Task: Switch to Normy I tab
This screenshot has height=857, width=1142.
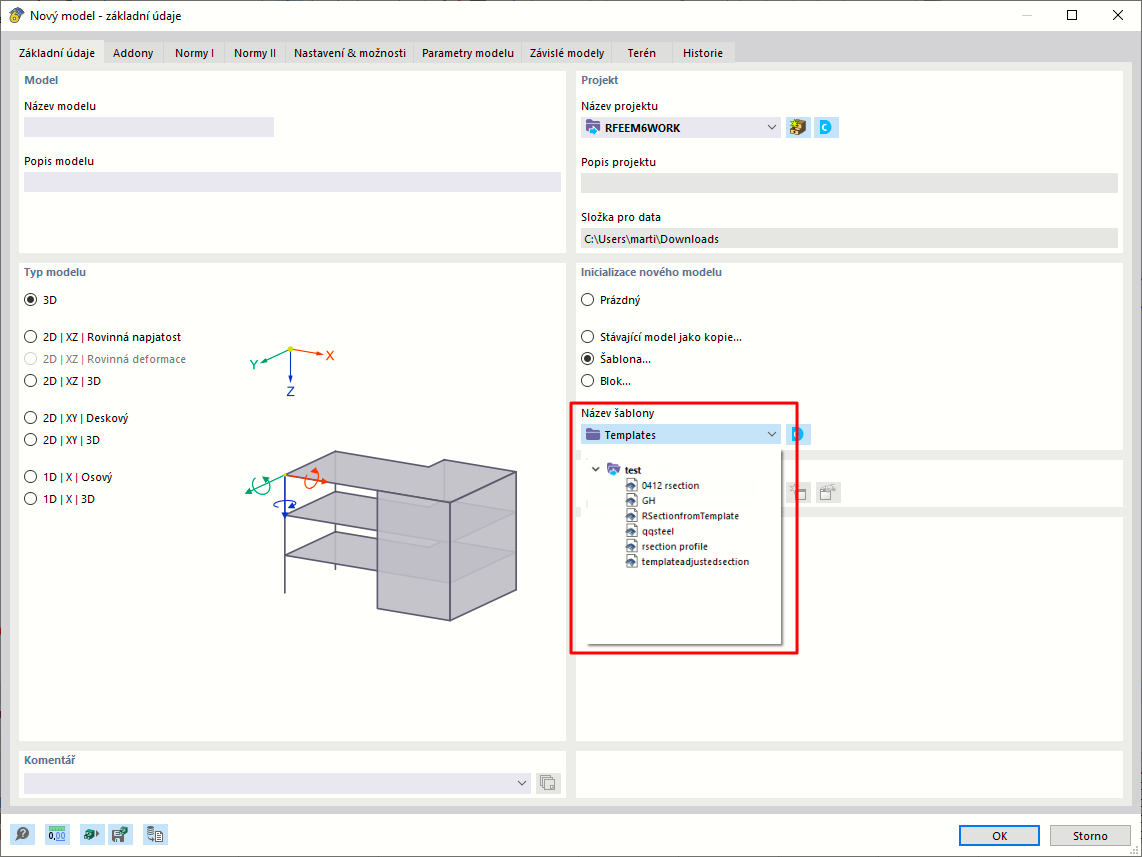Action: pyautogui.click(x=194, y=53)
